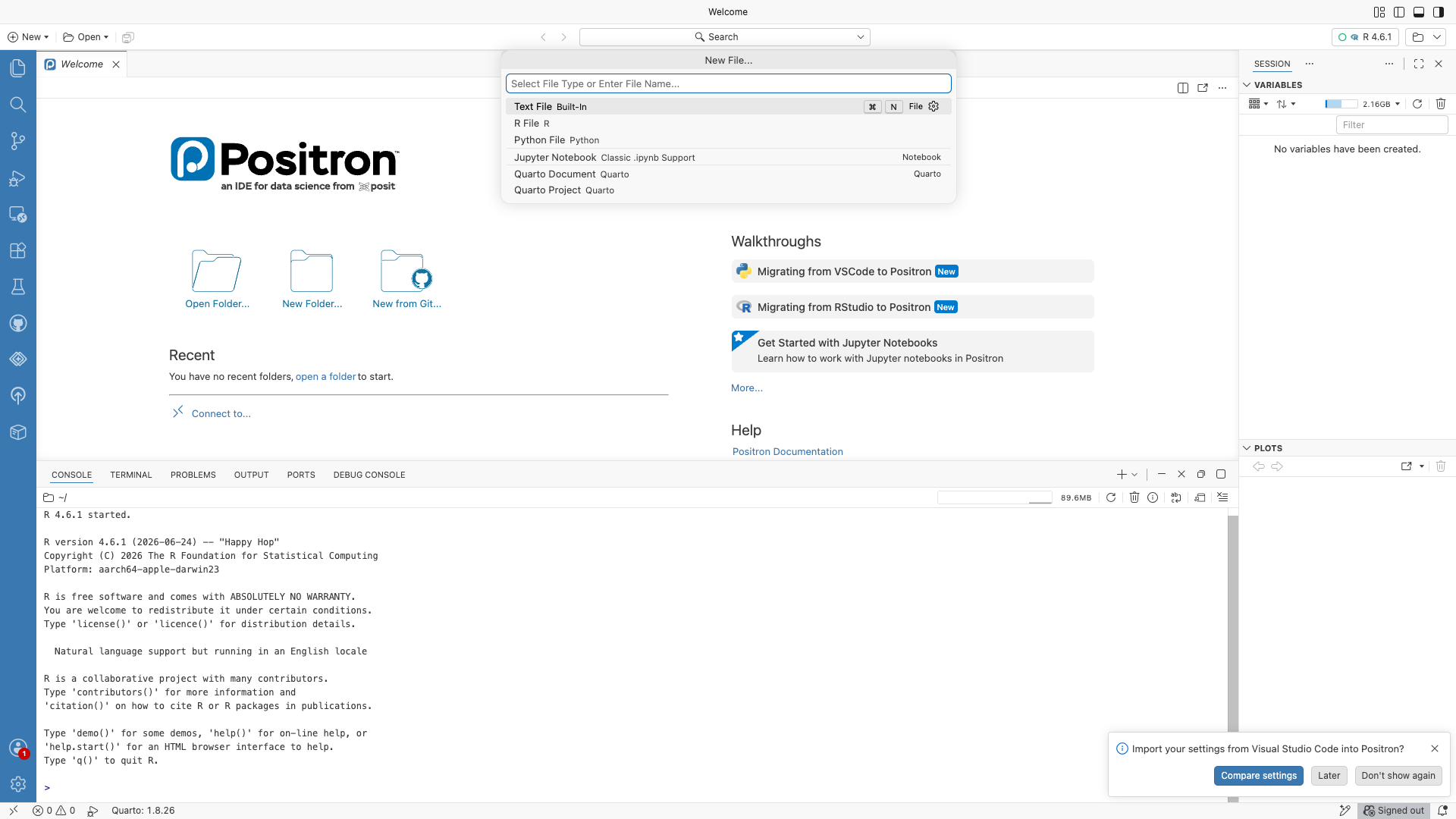Click the errors and warnings status indicator
1456x819 pixels.
[54, 811]
